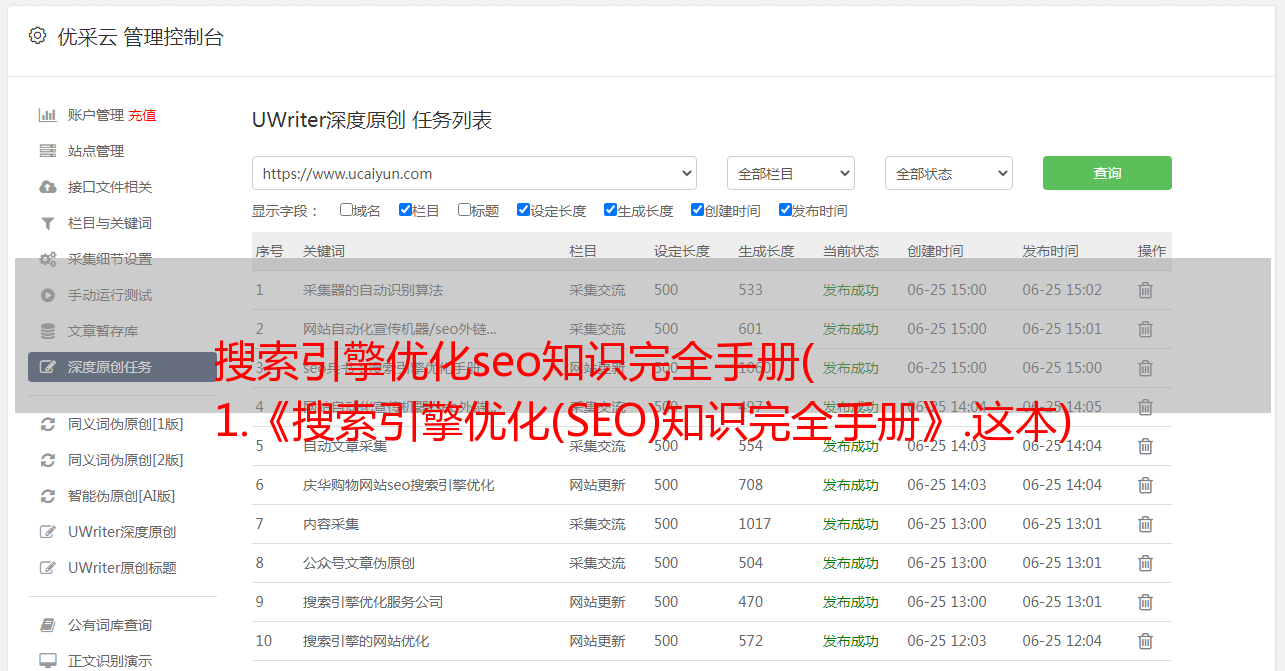Delete task row 2 with trash icon

click(x=1146, y=329)
